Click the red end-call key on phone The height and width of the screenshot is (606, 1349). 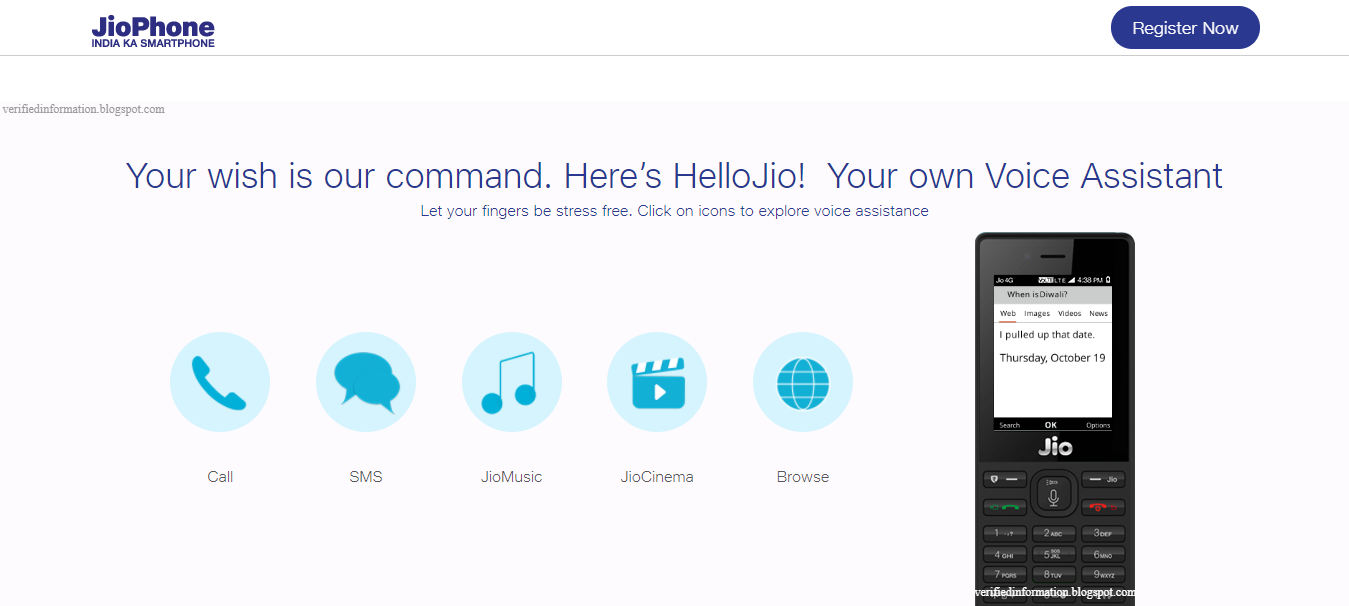[1103, 507]
